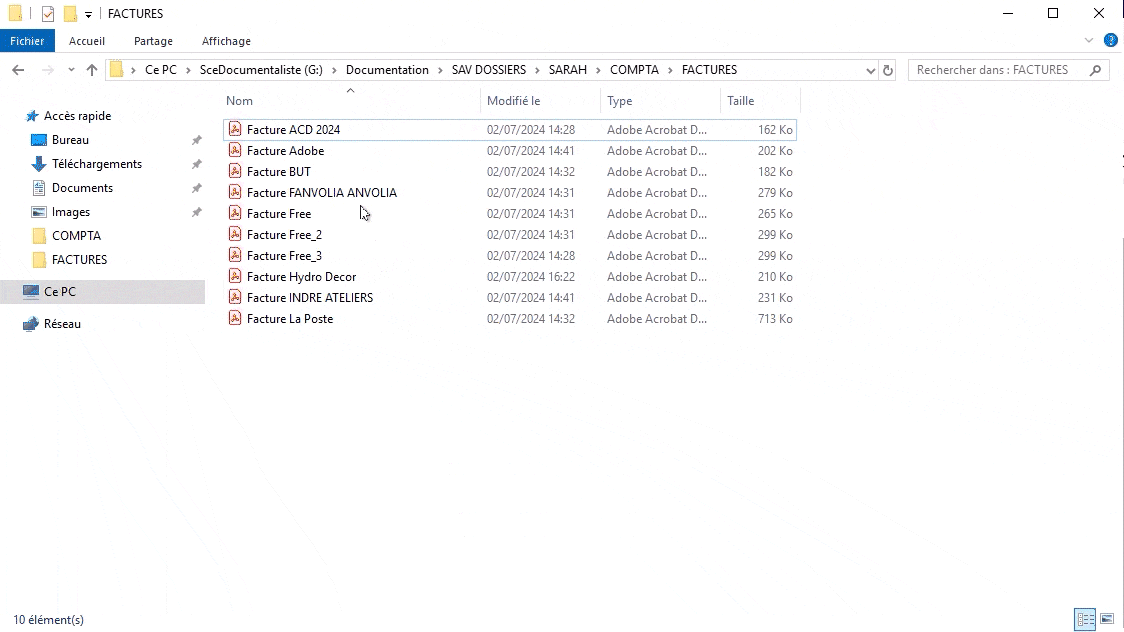
Task: Switch to details view layout icon
Action: (x=1085, y=618)
